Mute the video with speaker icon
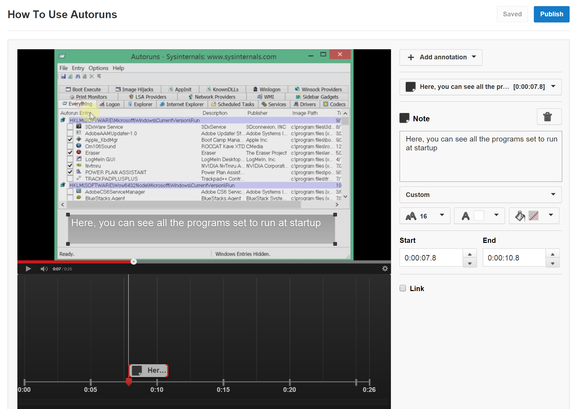The image size is (580, 409). (44, 269)
